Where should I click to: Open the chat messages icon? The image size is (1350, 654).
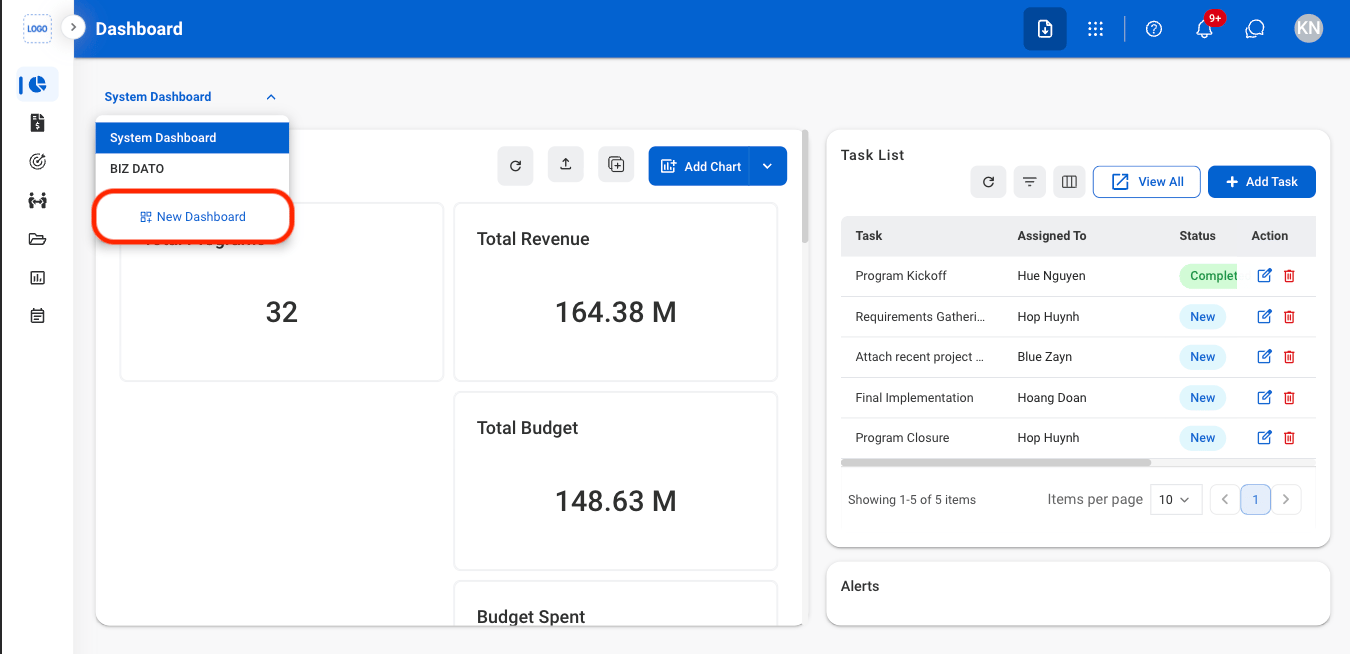pyautogui.click(x=1255, y=29)
